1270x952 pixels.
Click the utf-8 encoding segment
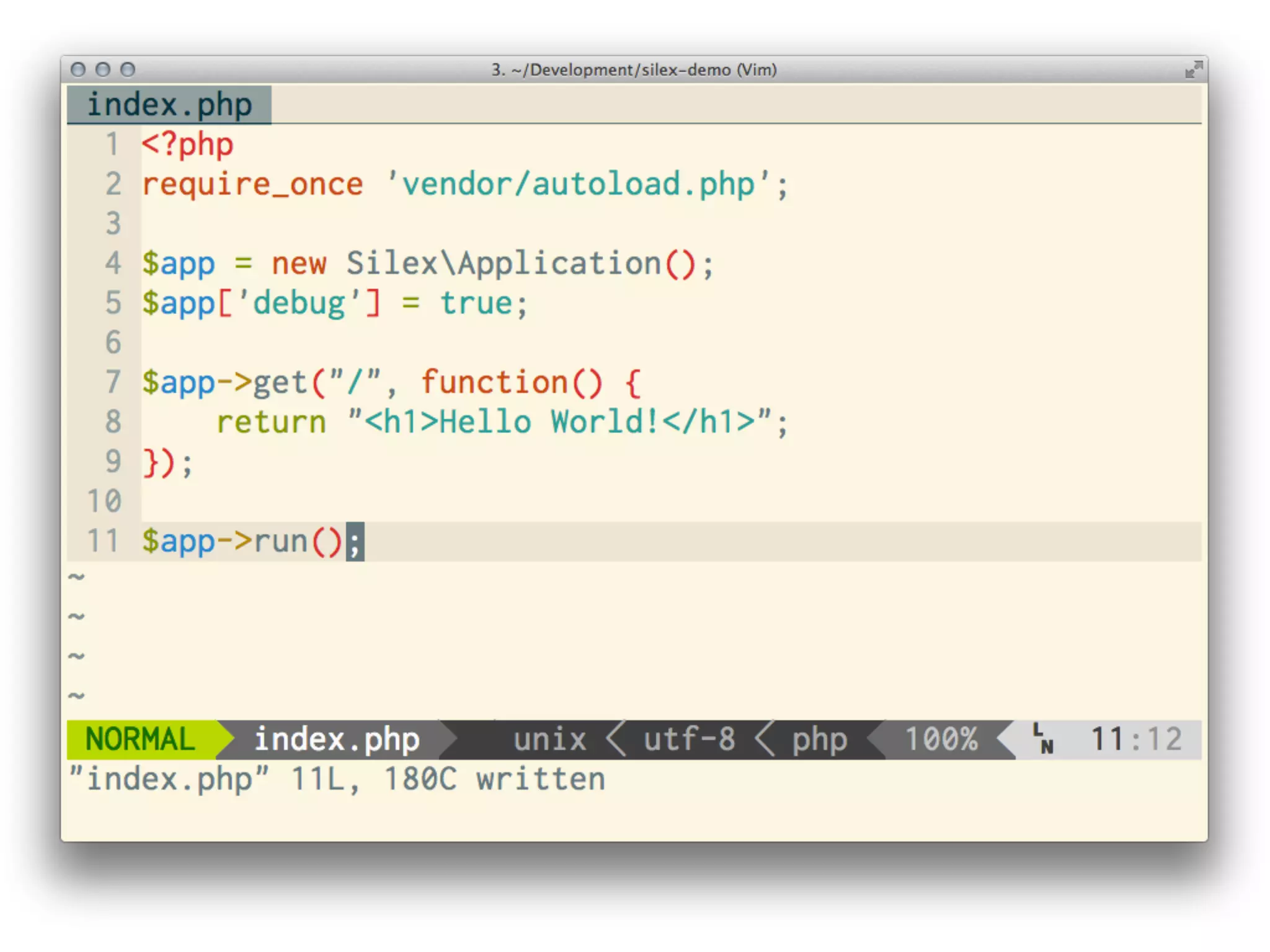point(689,739)
